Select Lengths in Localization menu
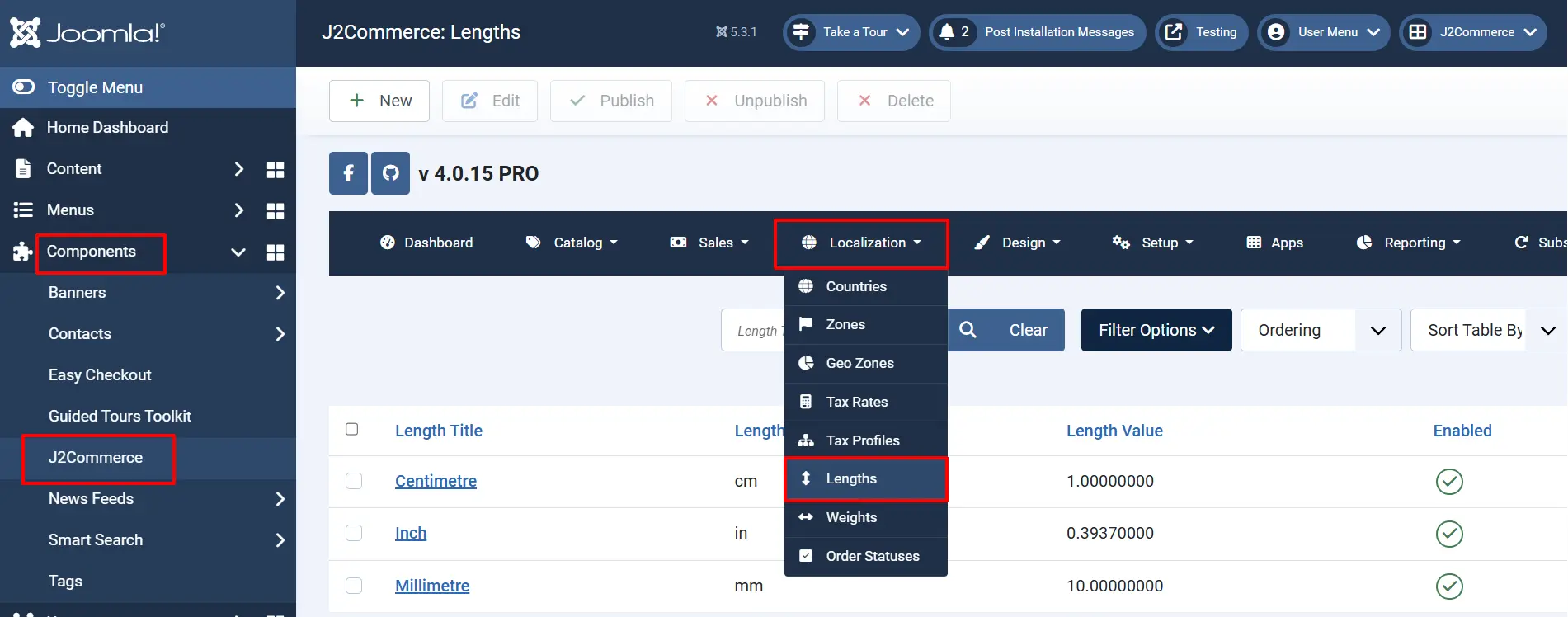Screen dimensions: 1568x617 pos(866,479)
